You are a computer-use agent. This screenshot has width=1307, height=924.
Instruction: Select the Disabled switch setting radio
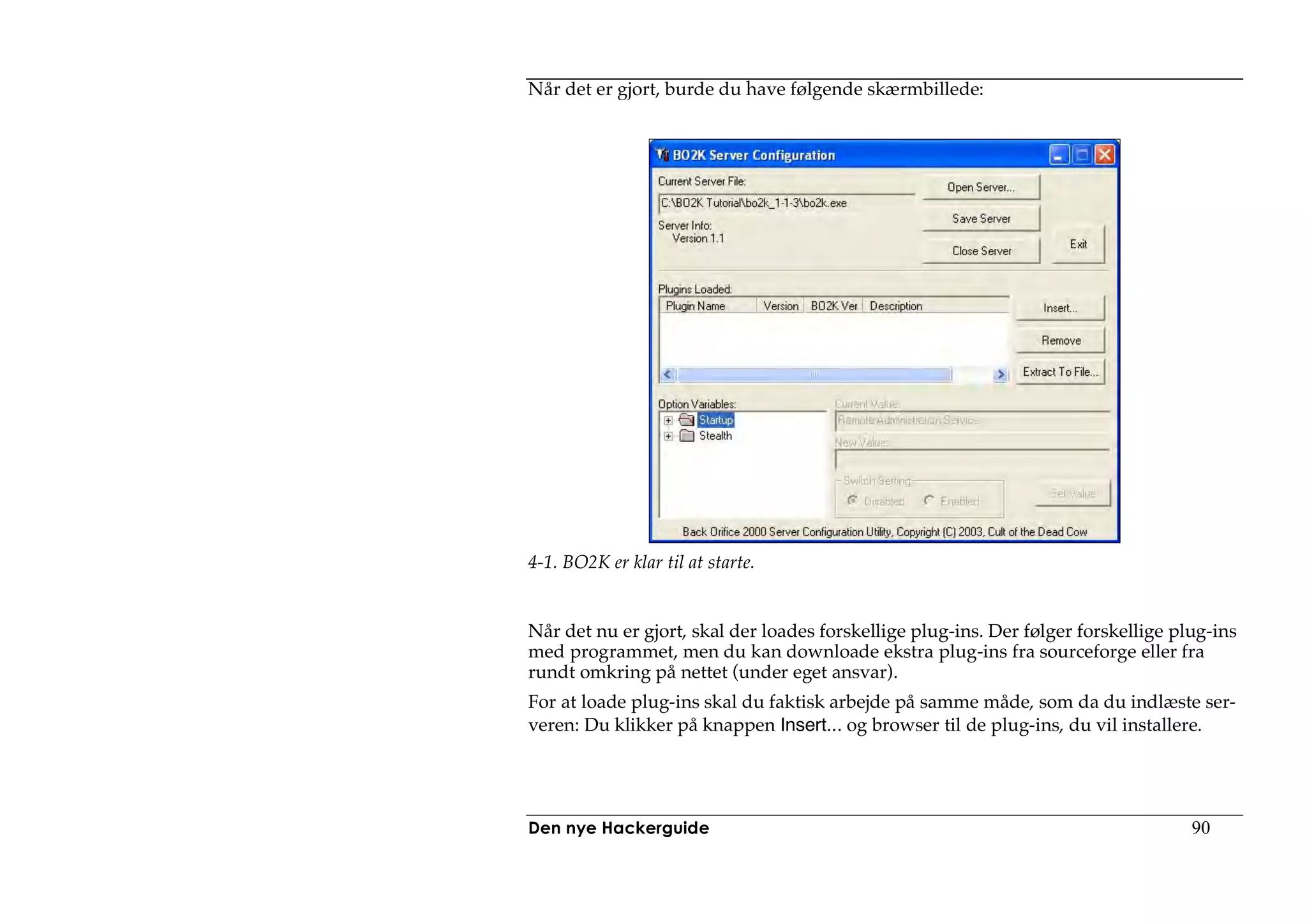tap(852, 501)
